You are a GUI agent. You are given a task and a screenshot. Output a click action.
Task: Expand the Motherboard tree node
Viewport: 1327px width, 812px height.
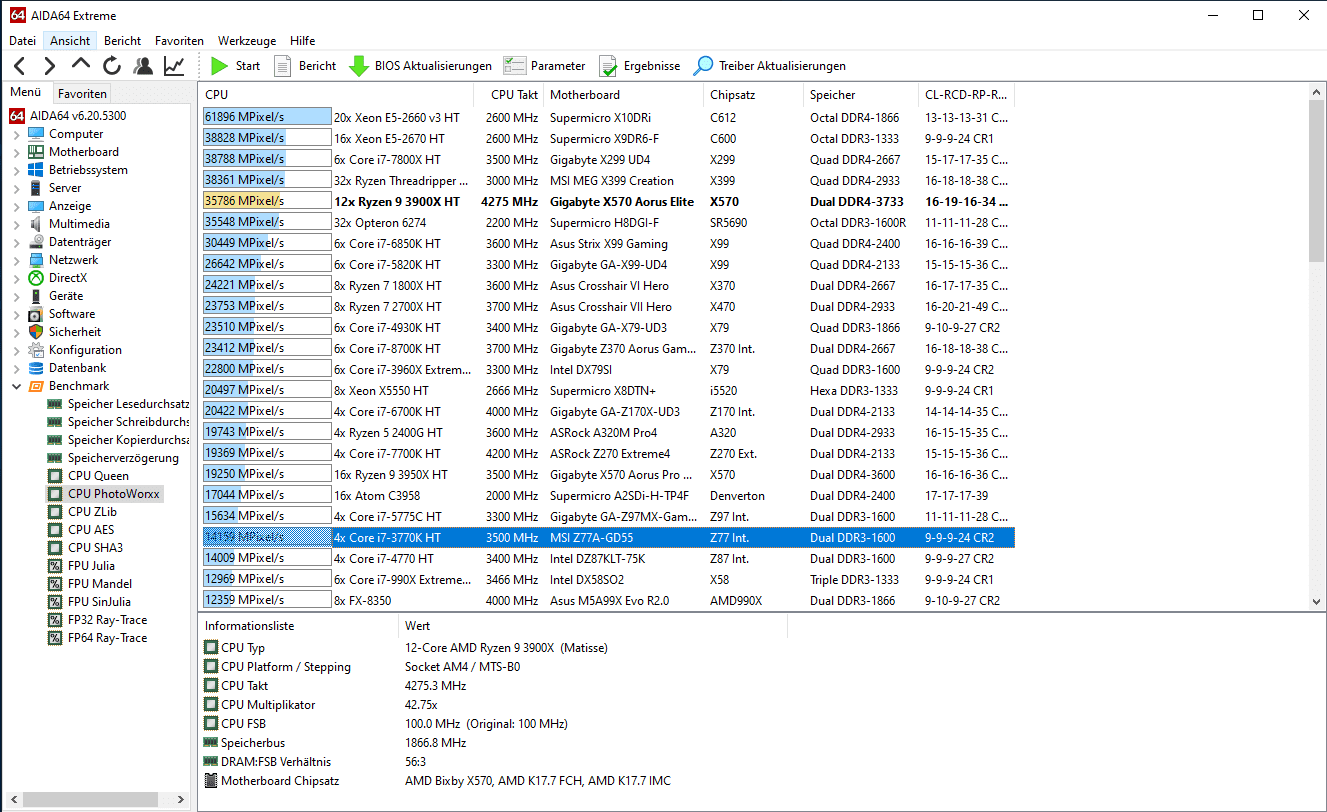point(16,152)
